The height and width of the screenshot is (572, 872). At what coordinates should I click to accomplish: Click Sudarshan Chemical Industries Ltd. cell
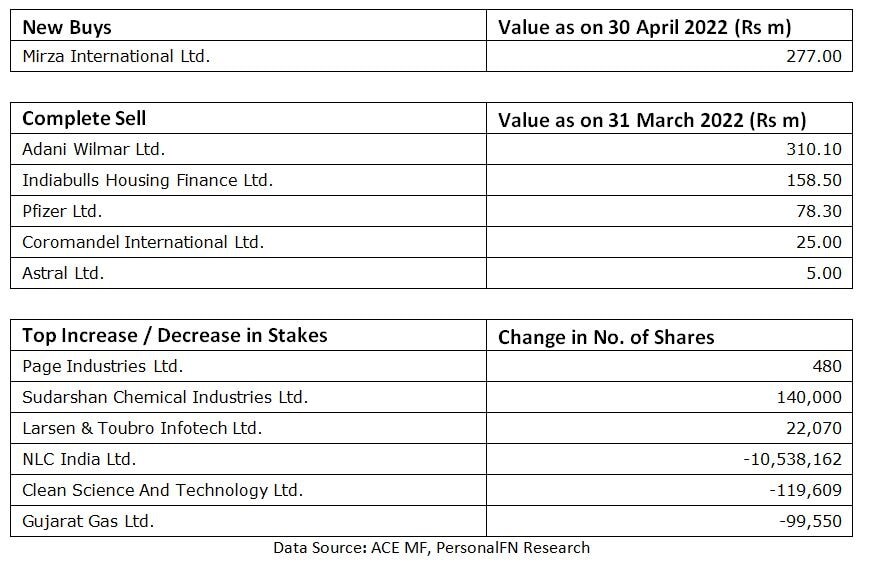[164, 397]
